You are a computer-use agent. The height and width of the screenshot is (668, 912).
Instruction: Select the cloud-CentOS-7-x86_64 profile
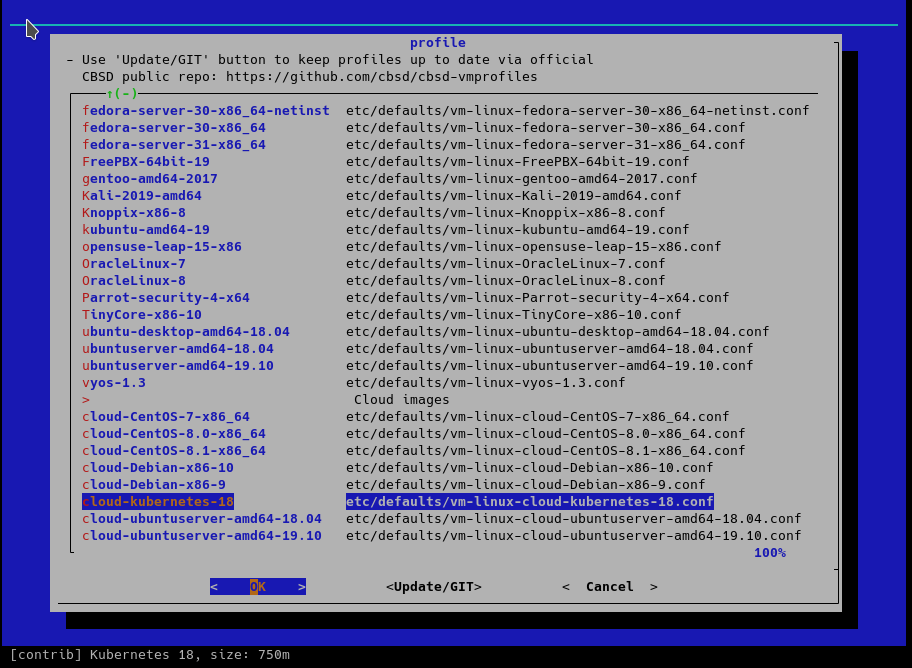point(166,417)
